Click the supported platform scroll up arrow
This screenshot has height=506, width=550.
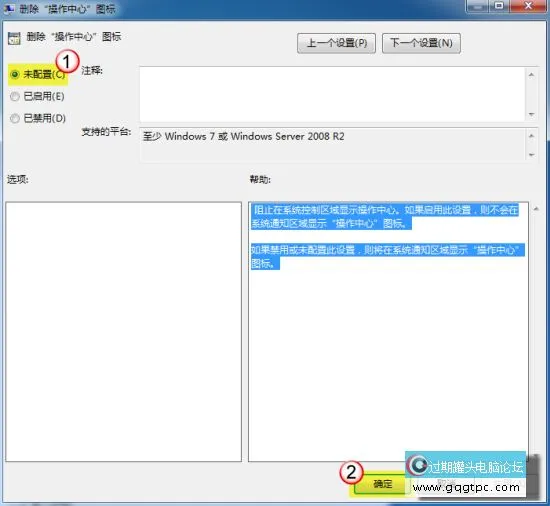click(531, 136)
